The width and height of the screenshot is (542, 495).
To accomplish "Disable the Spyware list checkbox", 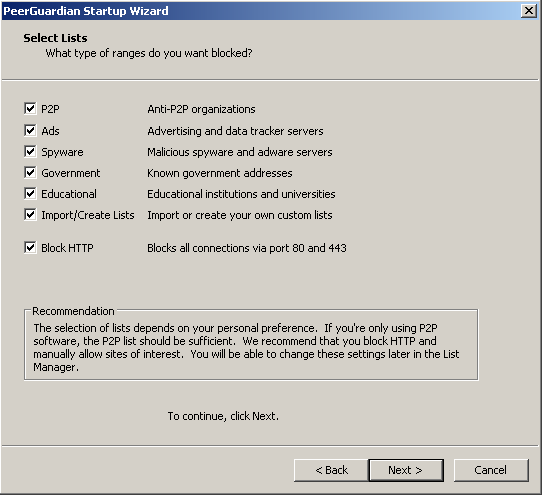I will tap(30, 151).
